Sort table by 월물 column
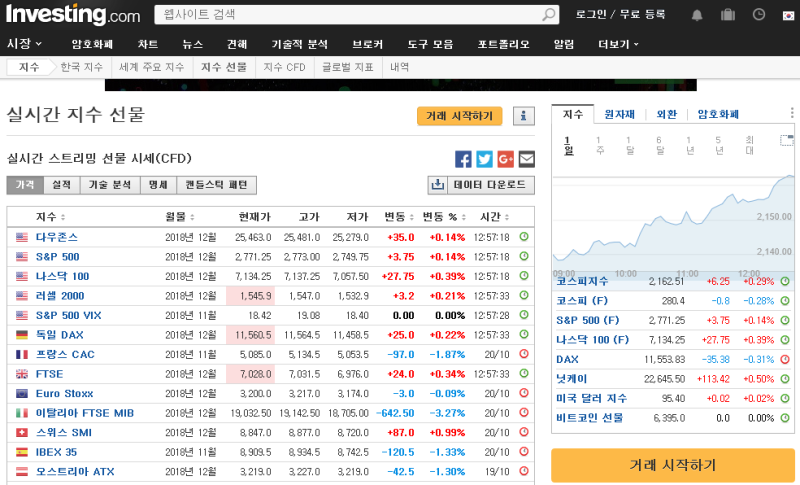Viewport: 800px width, 485px height. pyautogui.click(x=180, y=217)
